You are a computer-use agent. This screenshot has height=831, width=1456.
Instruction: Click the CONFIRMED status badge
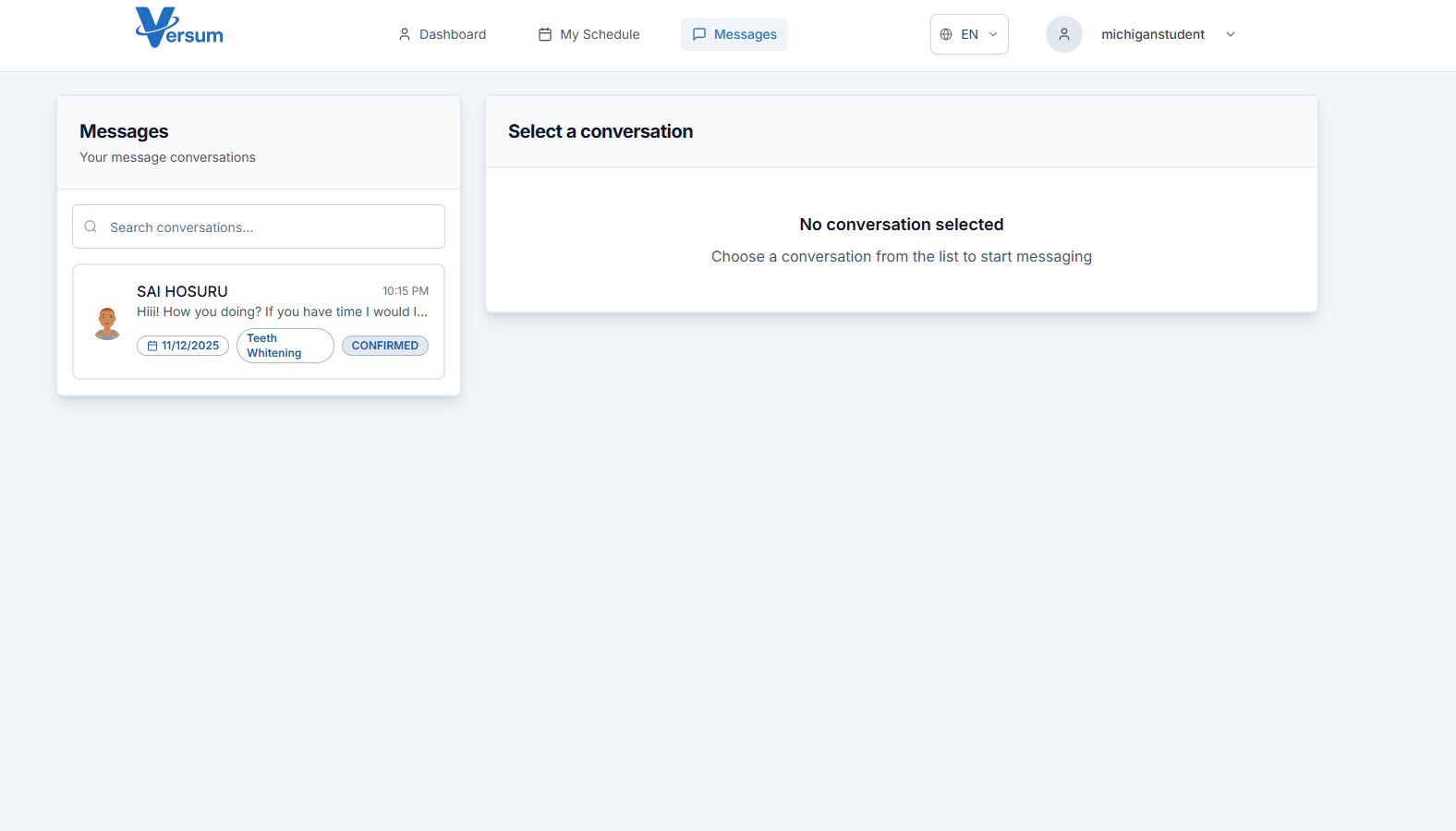coord(385,346)
